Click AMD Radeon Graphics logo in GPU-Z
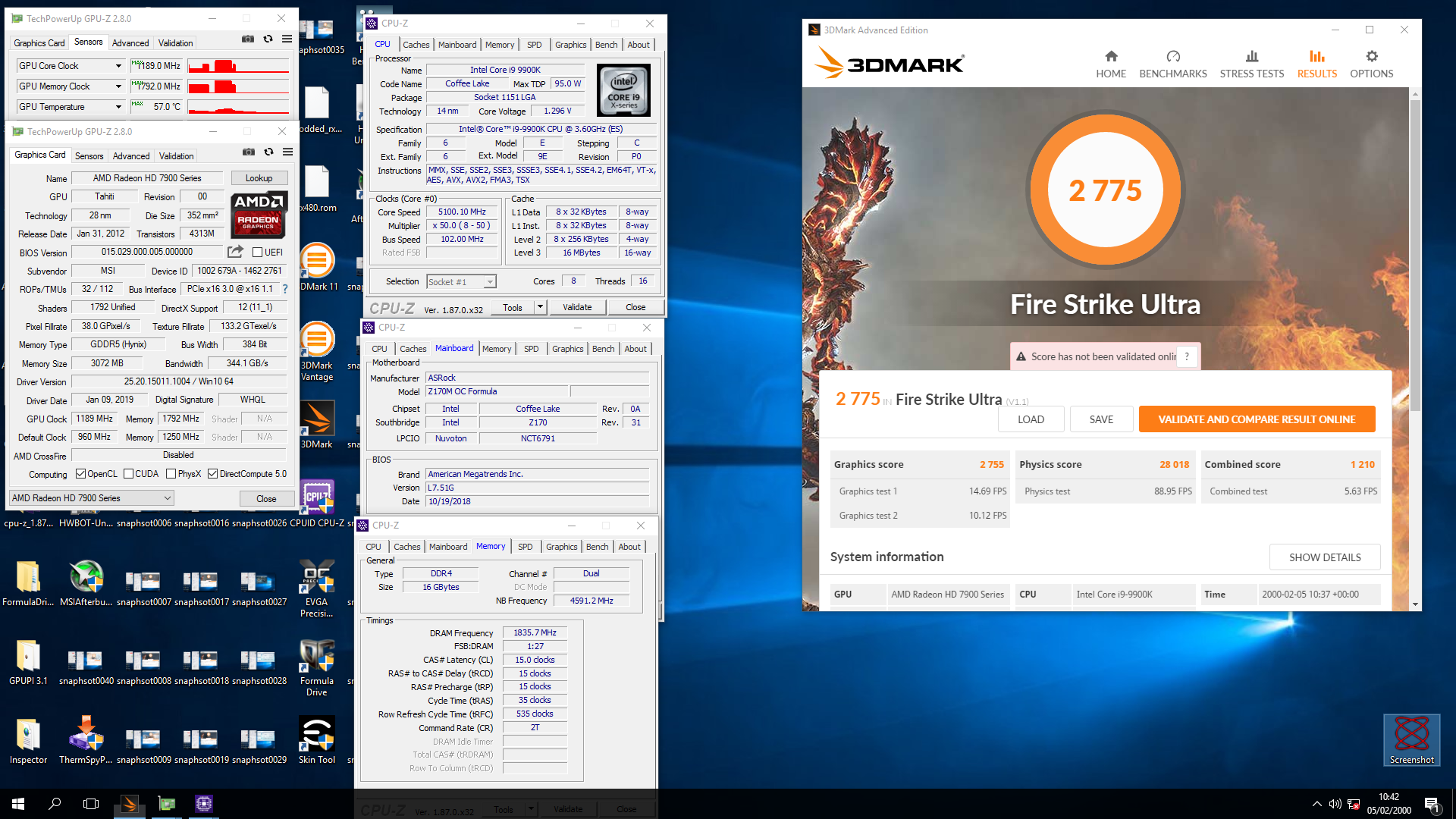The height and width of the screenshot is (819, 1456). tap(259, 215)
